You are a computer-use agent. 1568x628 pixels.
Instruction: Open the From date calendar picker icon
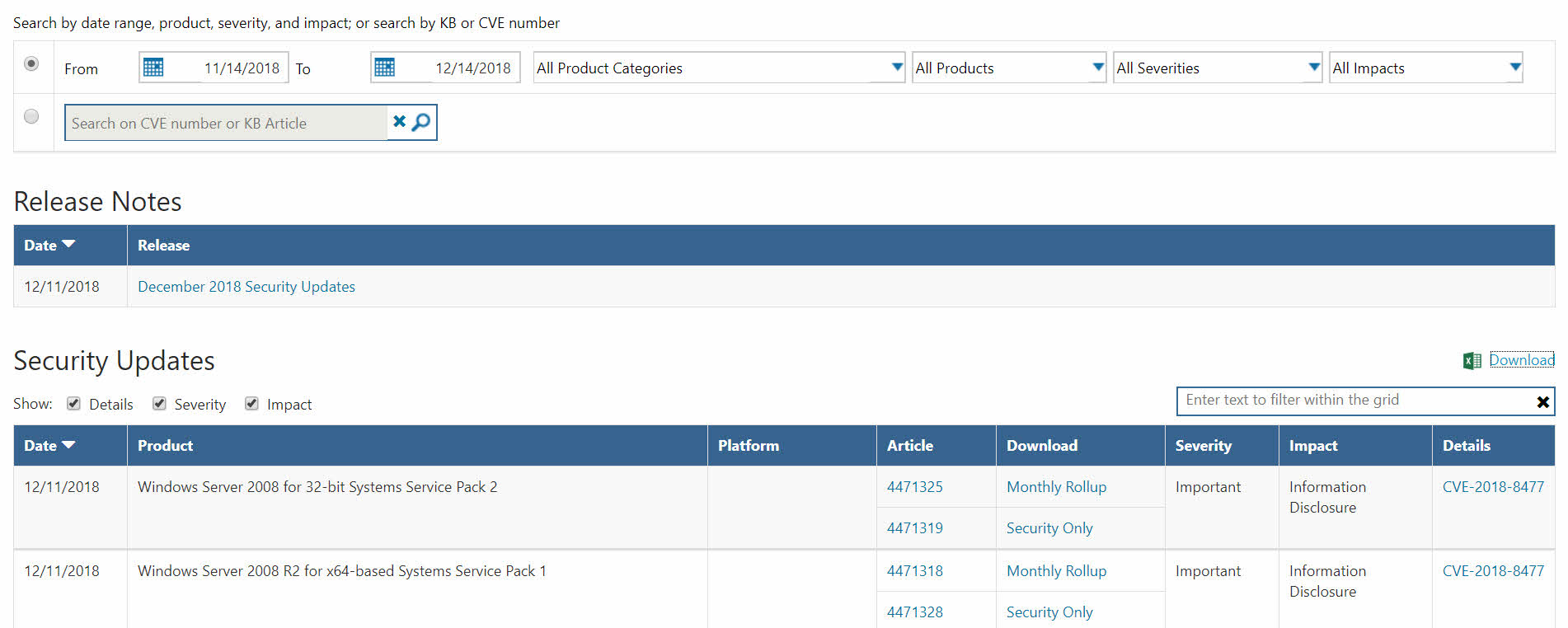pos(153,68)
